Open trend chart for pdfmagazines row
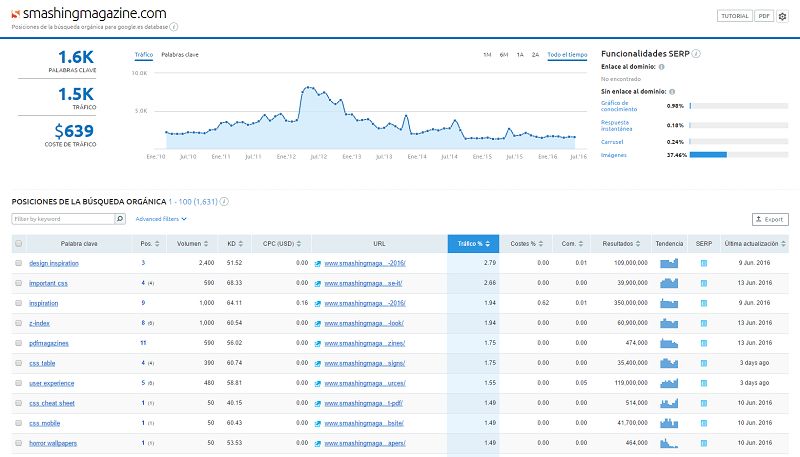The width and height of the screenshot is (800, 457). (x=669, y=343)
